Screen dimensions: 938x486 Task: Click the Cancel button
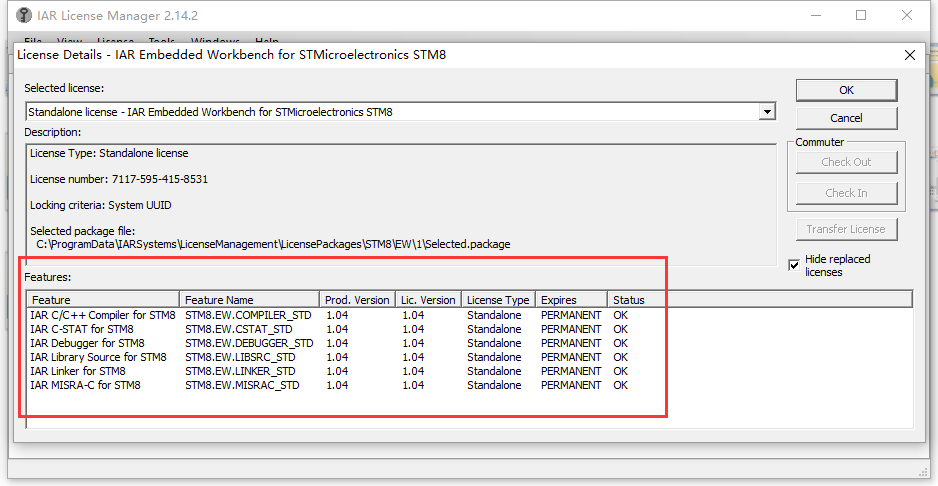(846, 118)
